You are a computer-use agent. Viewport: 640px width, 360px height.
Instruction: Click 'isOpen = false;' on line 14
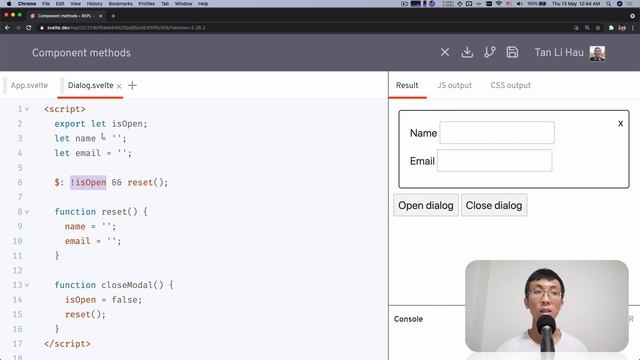coord(103,300)
